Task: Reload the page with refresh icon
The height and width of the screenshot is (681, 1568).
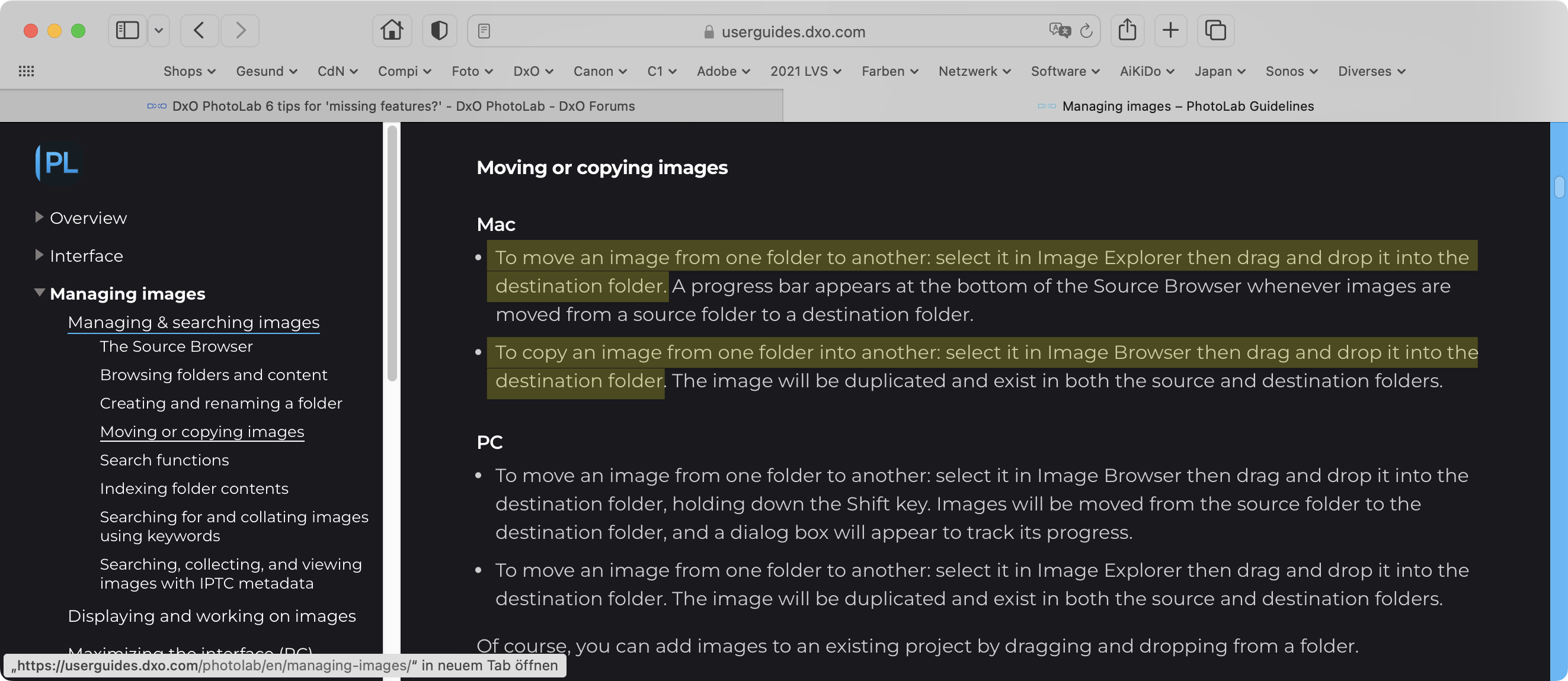Action: [x=1087, y=30]
